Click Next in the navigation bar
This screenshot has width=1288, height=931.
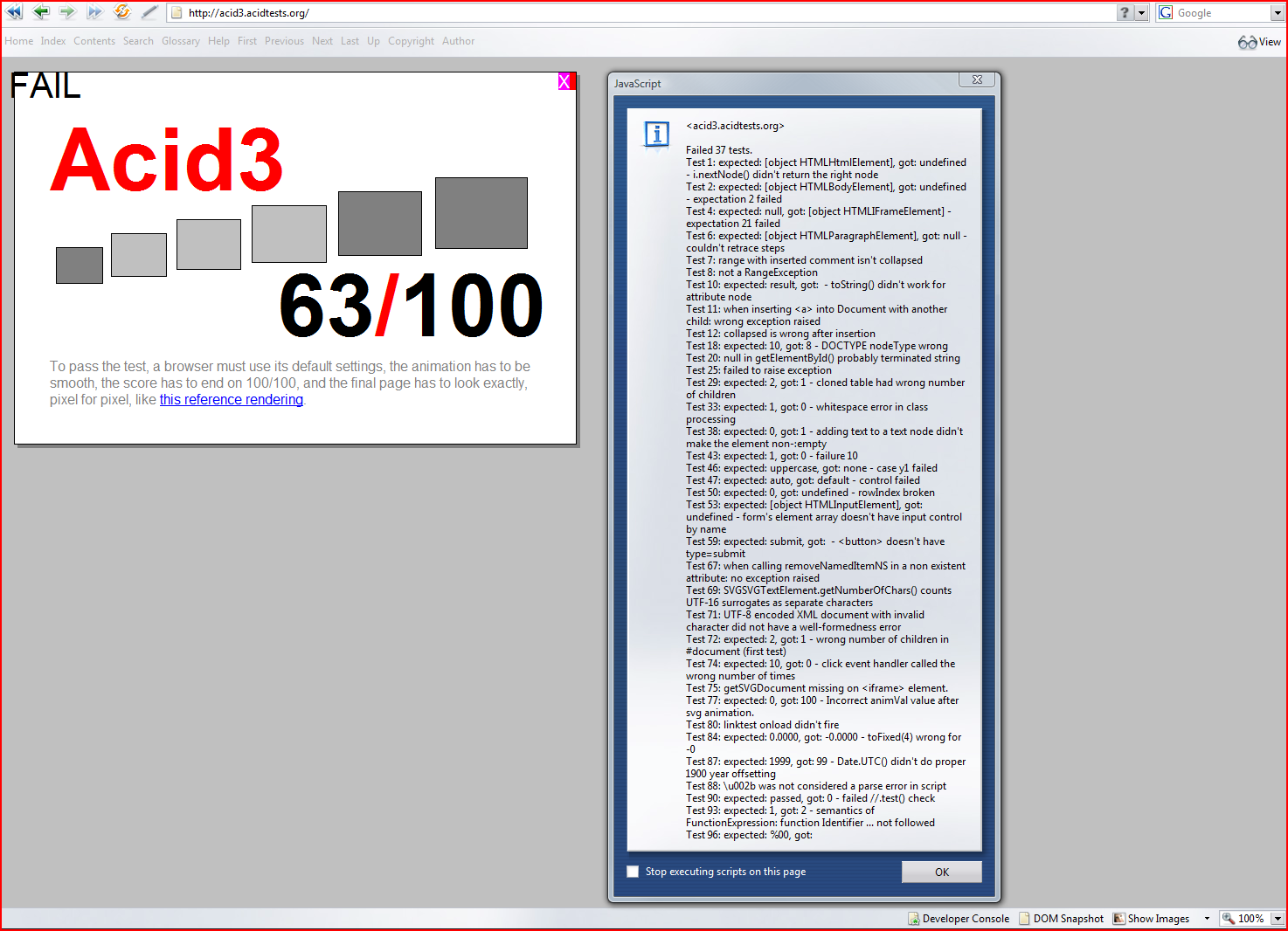322,41
